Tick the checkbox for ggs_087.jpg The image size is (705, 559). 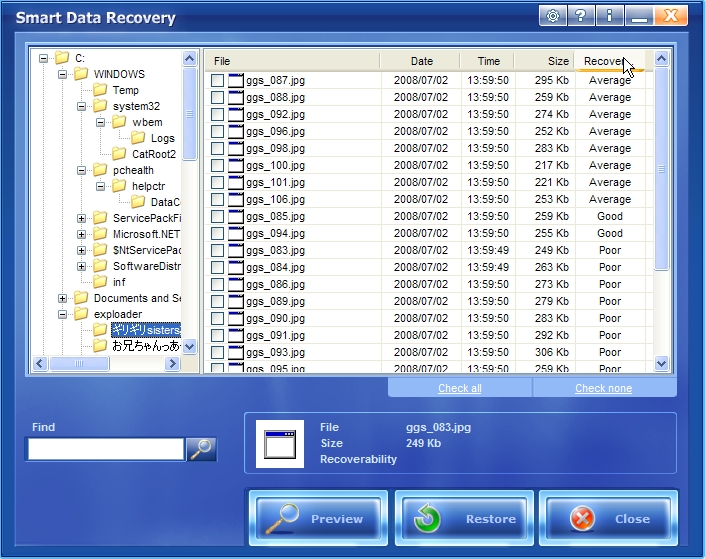(x=217, y=80)
